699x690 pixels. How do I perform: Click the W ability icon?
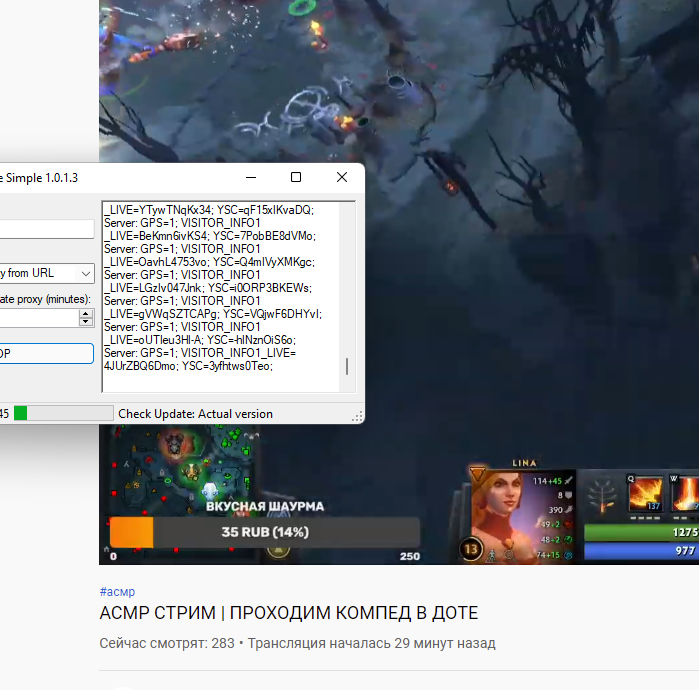(x=686, y=494)
